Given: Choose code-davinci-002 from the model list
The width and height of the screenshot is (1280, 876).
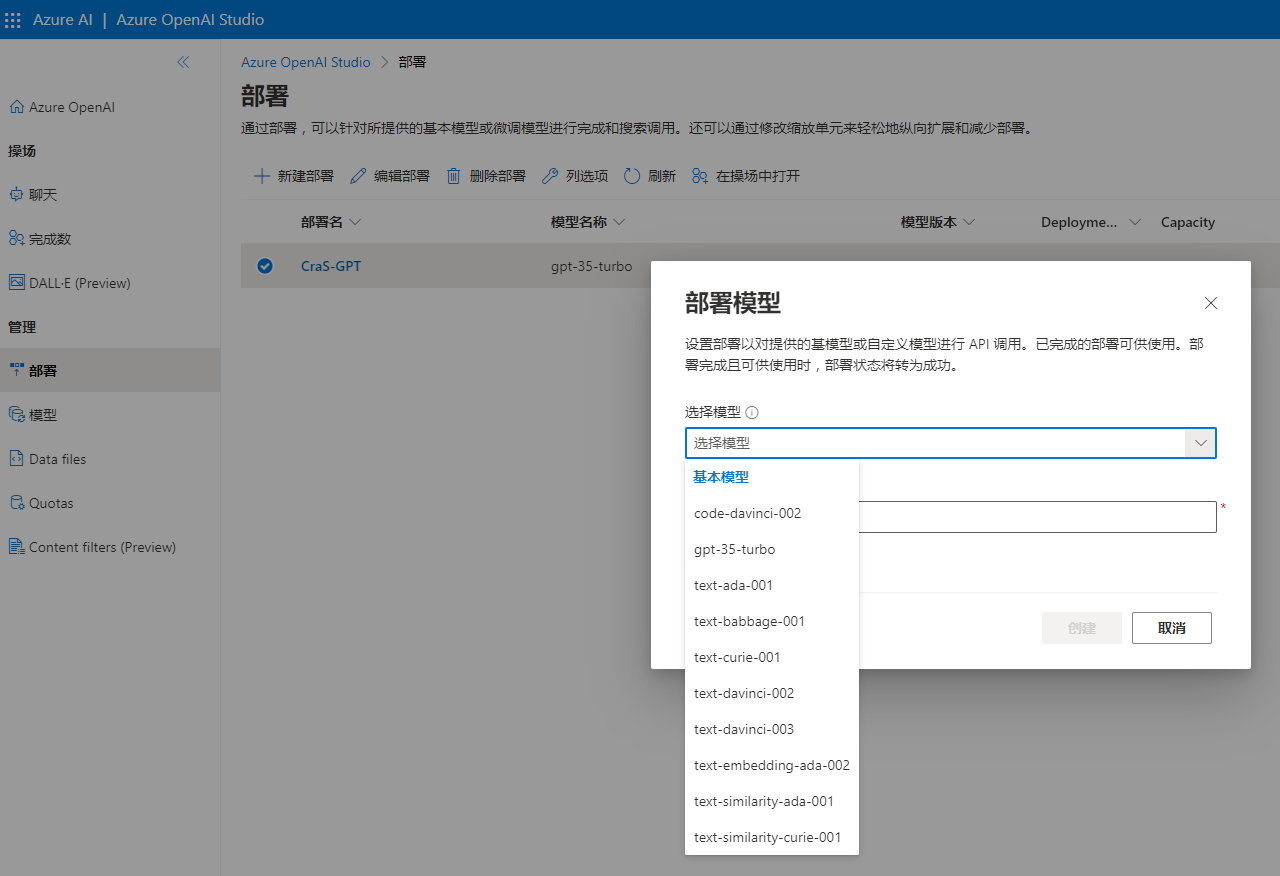Looking at the screenshot, I should click(x=772, y=513).
